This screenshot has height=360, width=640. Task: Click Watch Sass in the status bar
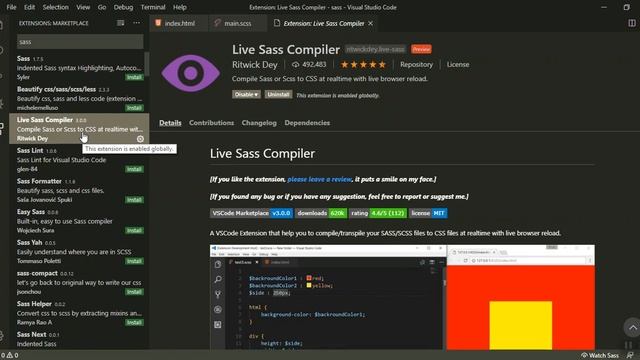point(600,355)
